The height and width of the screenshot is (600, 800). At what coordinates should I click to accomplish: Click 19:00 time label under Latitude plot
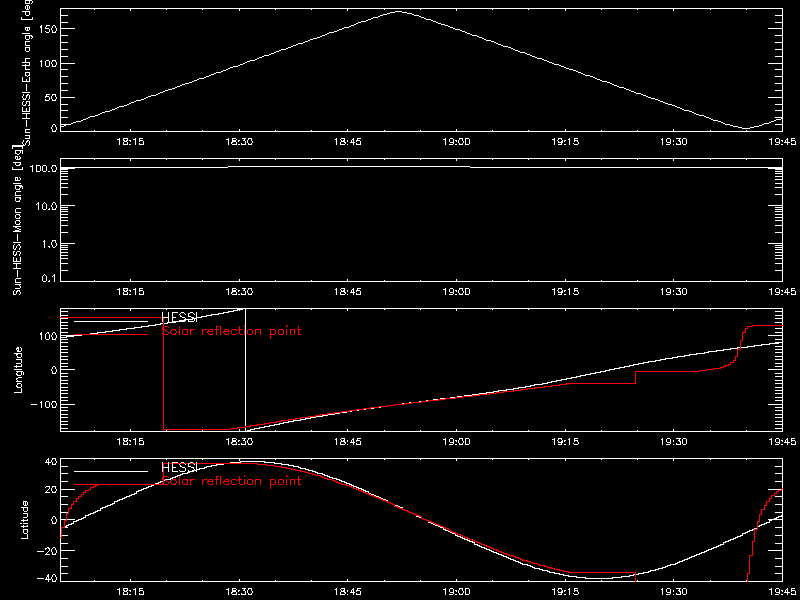[x=457, y=592]
